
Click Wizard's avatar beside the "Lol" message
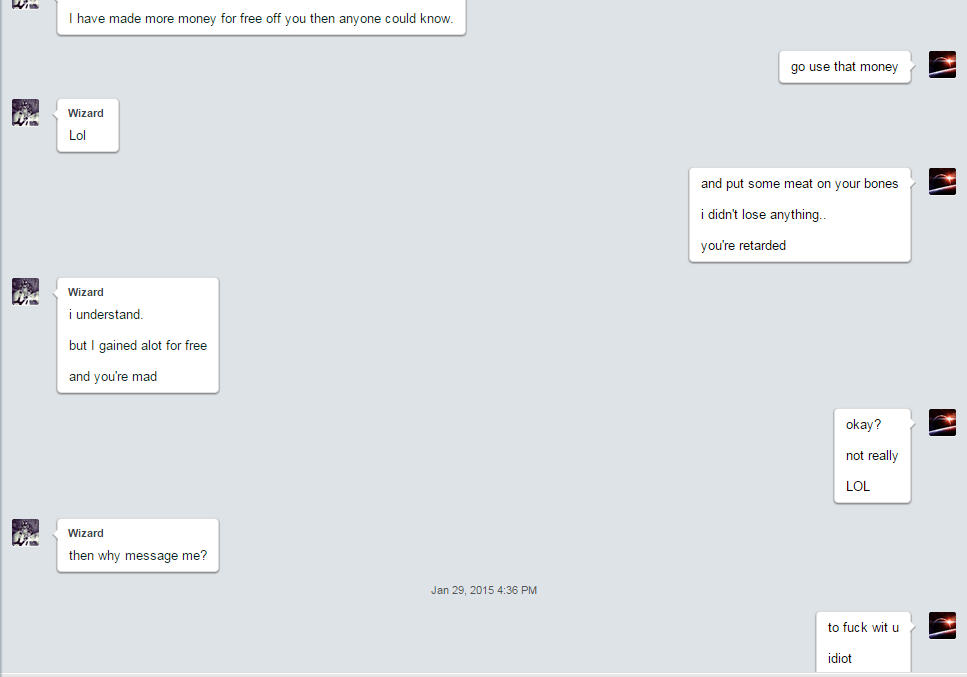(25, 112)
